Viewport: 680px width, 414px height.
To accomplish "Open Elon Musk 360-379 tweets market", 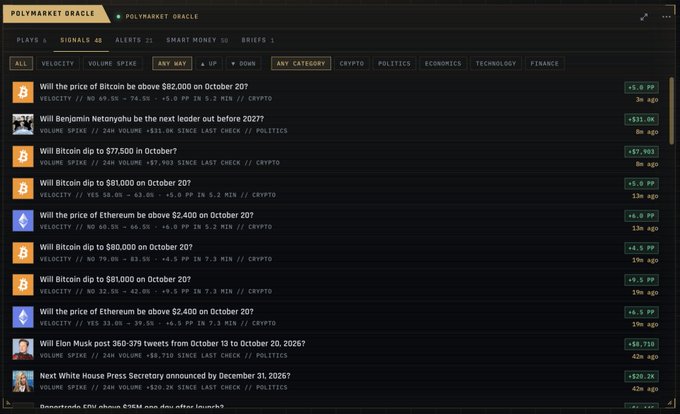I will 172,344.
